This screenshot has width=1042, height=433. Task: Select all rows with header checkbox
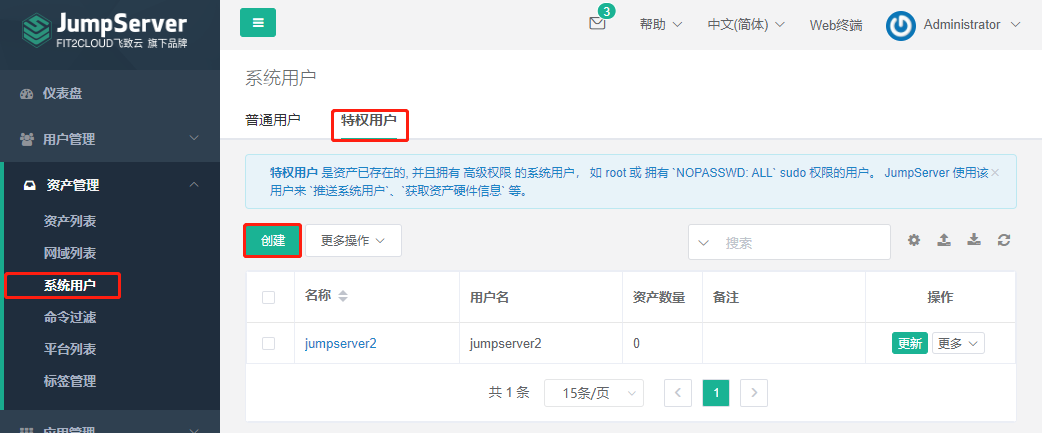pos(268,298)
